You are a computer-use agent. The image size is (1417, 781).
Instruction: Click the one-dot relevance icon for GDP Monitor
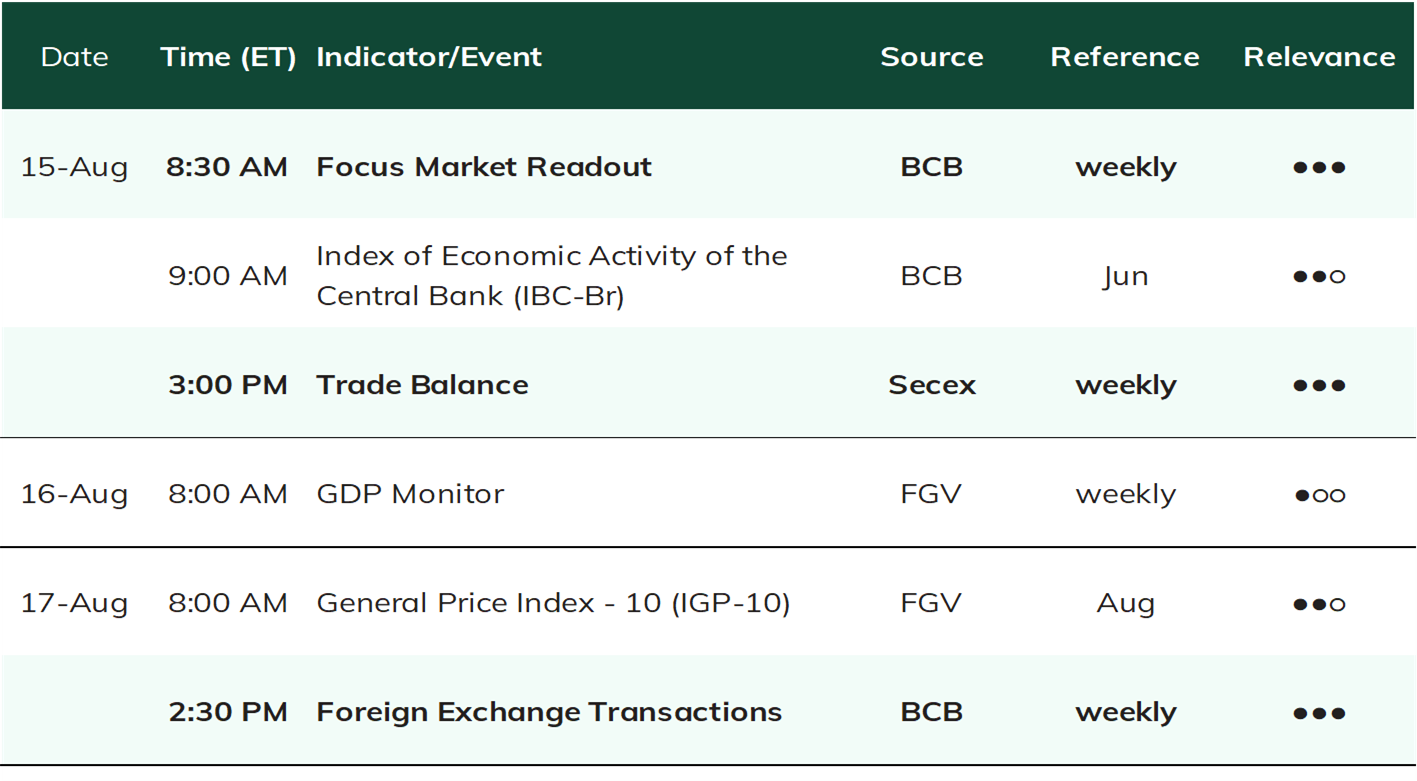point(1319,494)
